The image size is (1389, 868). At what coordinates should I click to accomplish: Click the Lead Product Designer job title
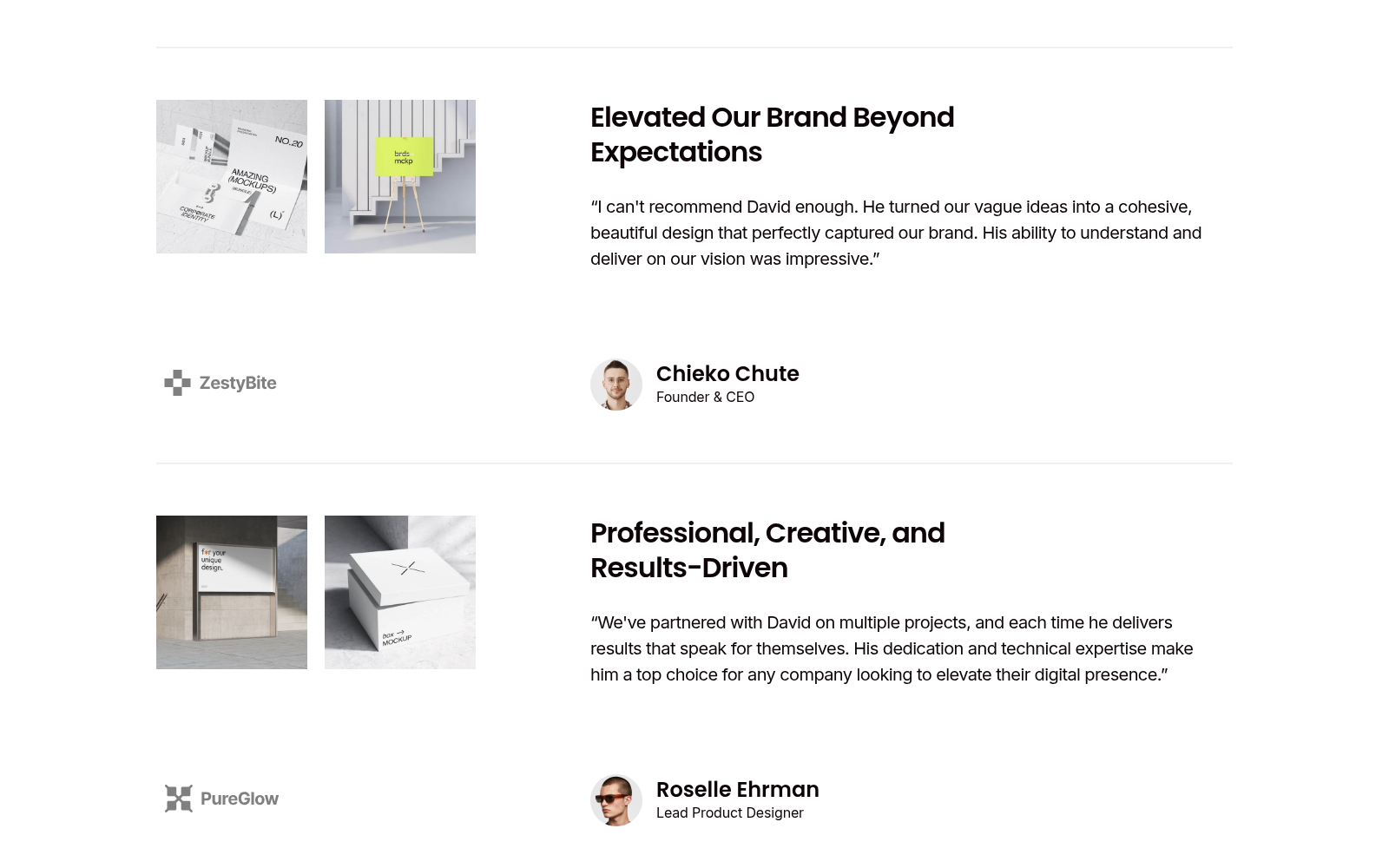(x=730, y=812)
